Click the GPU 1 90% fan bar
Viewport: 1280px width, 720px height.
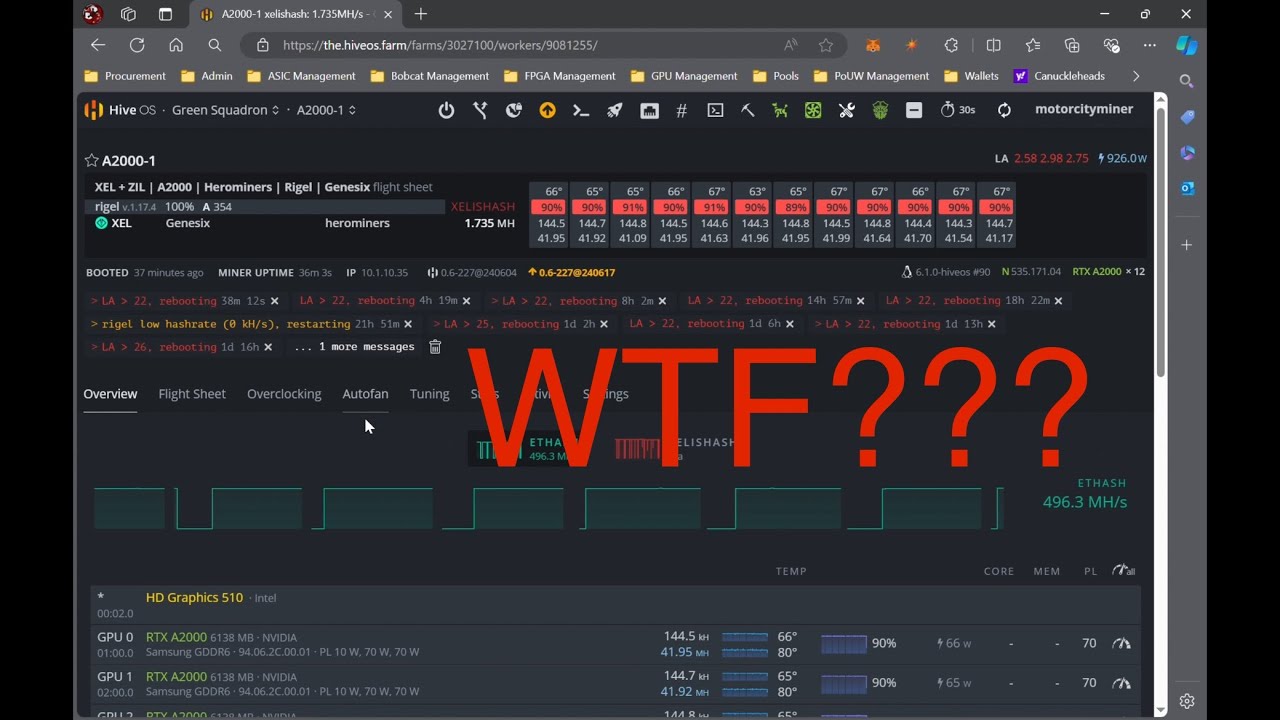(x=844, y=683)
